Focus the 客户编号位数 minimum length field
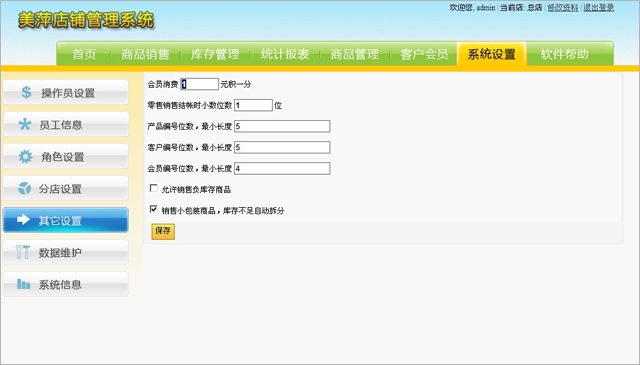The image size is (640, 365). click(x=282, y=147)
